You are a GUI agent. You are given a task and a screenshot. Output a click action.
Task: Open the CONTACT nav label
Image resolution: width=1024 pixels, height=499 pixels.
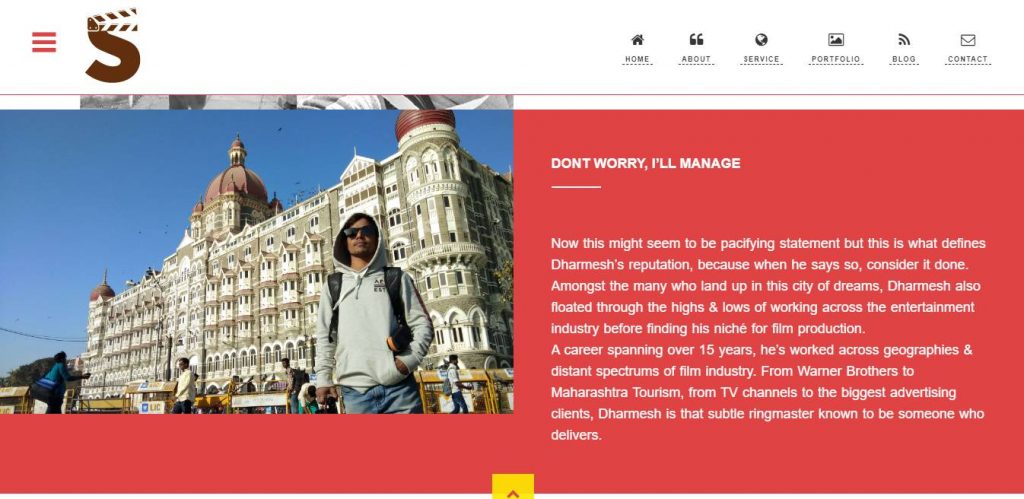pyautogui.click(x=968, y=59)
